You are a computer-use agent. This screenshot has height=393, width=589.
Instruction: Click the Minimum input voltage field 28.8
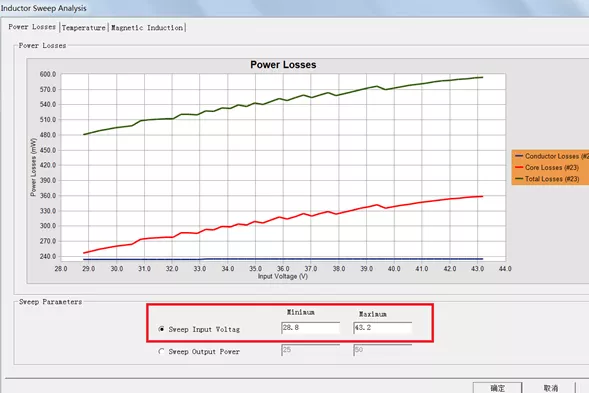click(x=310, y=328)
